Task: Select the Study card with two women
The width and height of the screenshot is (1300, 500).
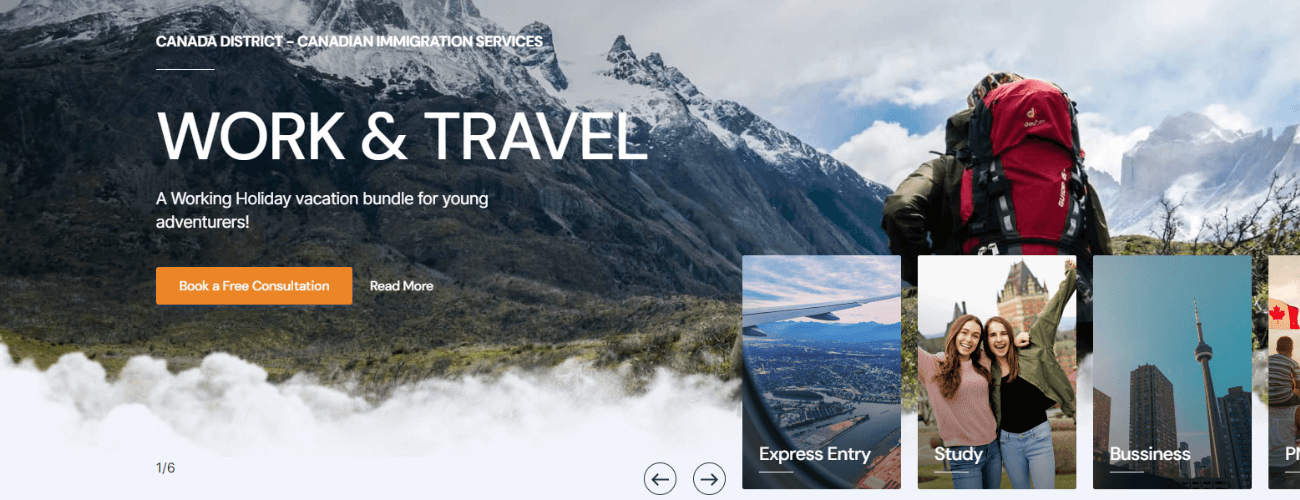Action: (x=997, y=372)
